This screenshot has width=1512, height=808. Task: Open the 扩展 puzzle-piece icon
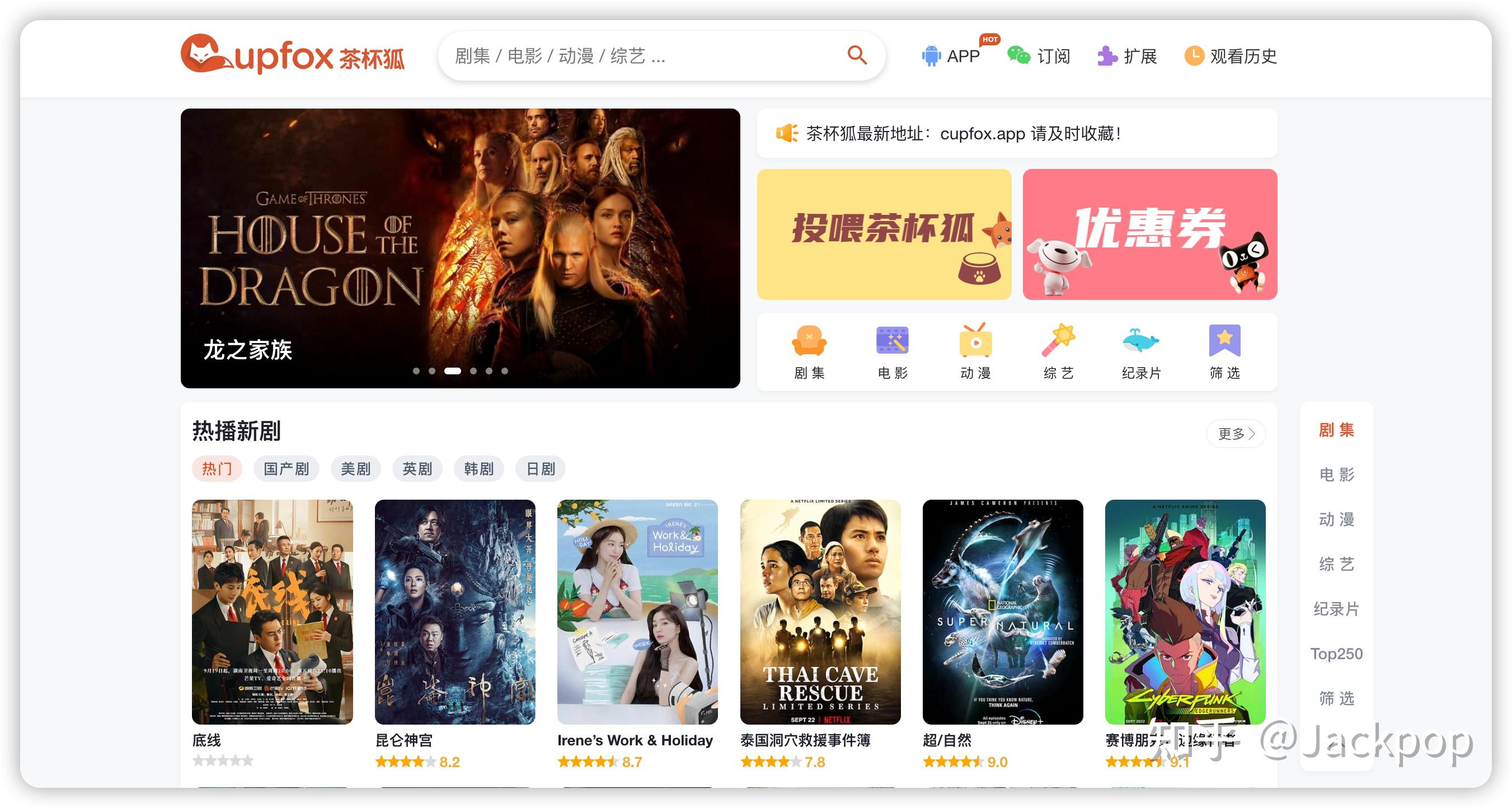point(1107,57)
